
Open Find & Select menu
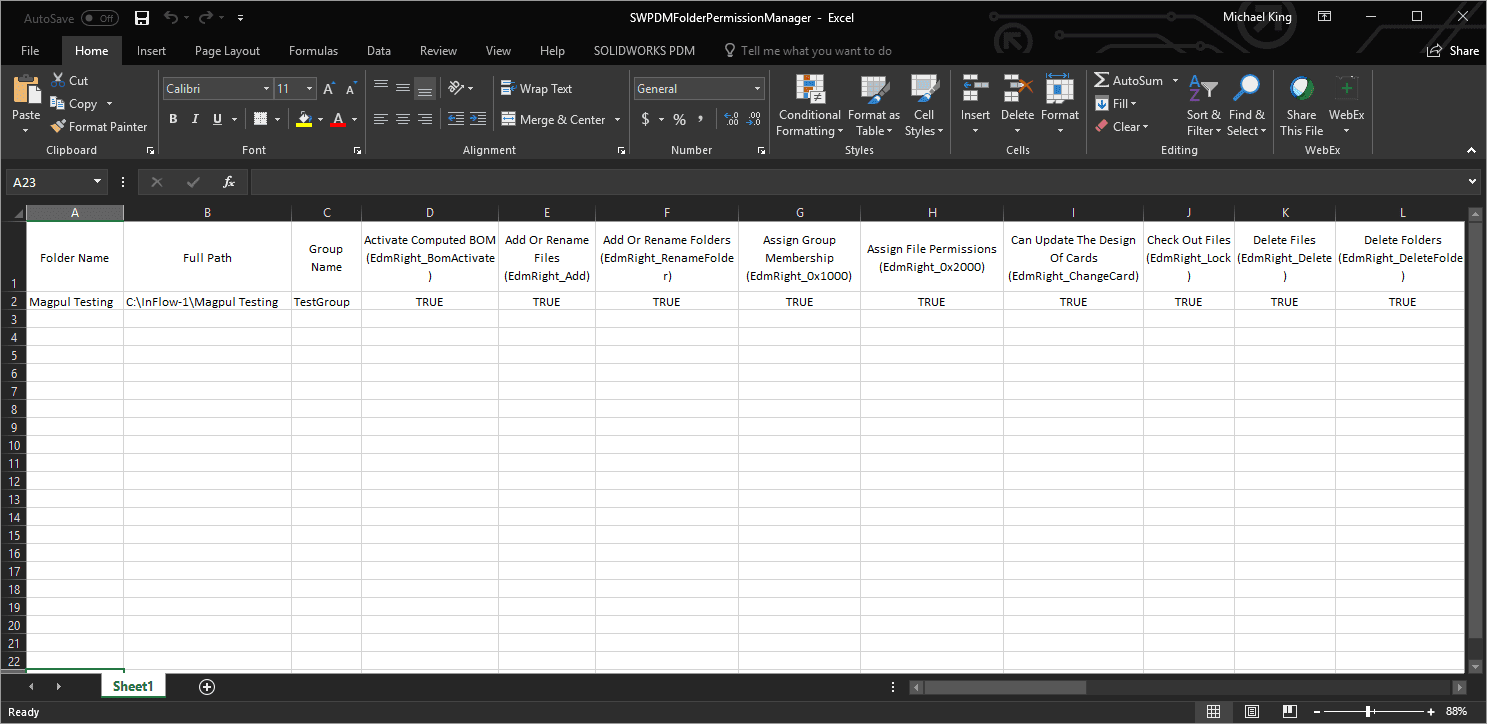(x=1247, y=106)
